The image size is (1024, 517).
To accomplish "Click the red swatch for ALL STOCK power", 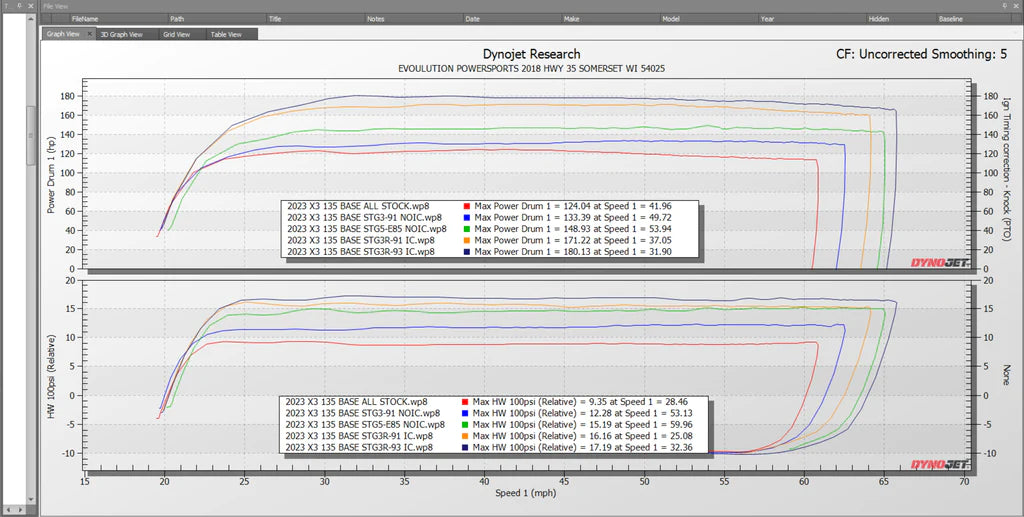I will [x=467, y=206].
